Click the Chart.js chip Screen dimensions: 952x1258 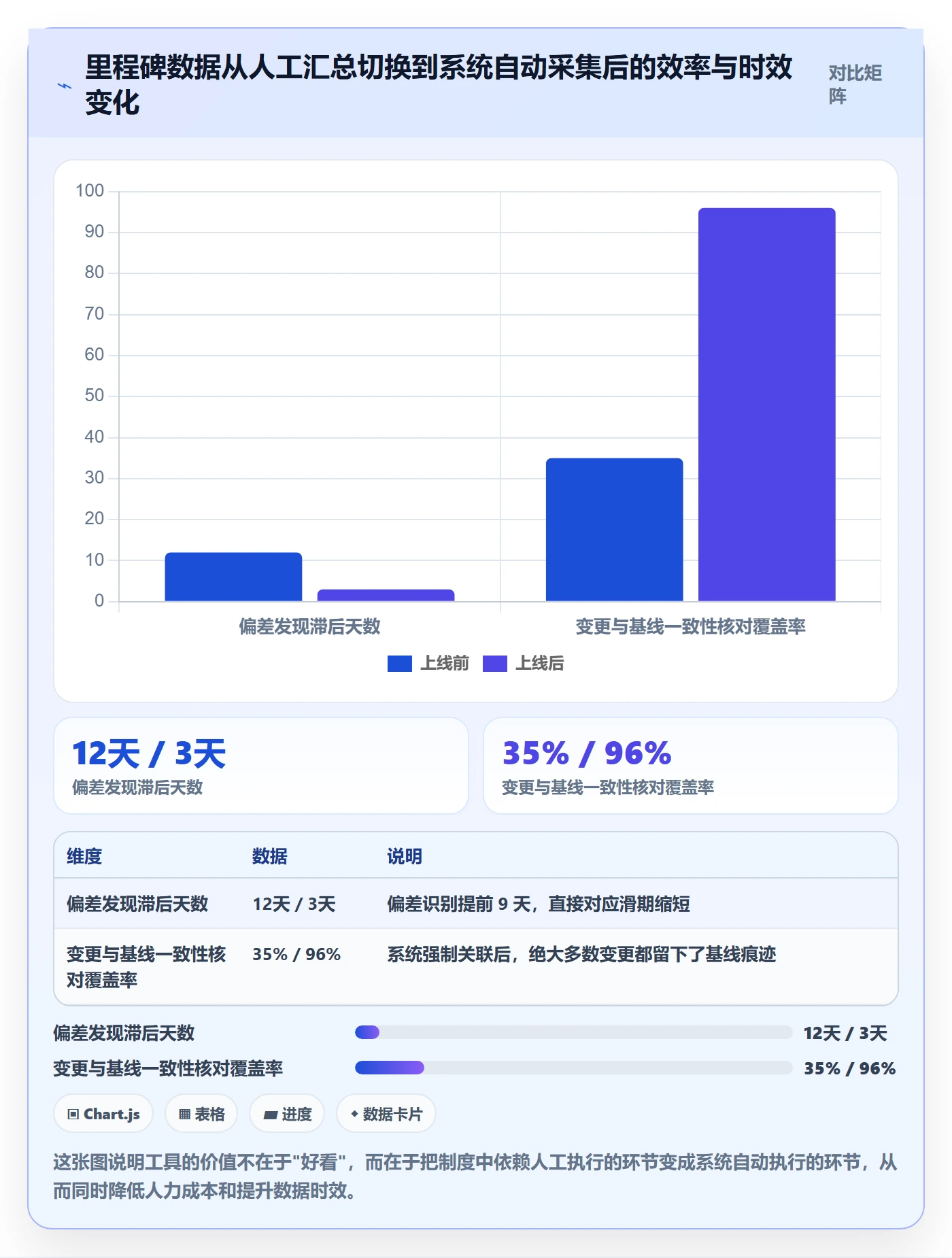103,1114
